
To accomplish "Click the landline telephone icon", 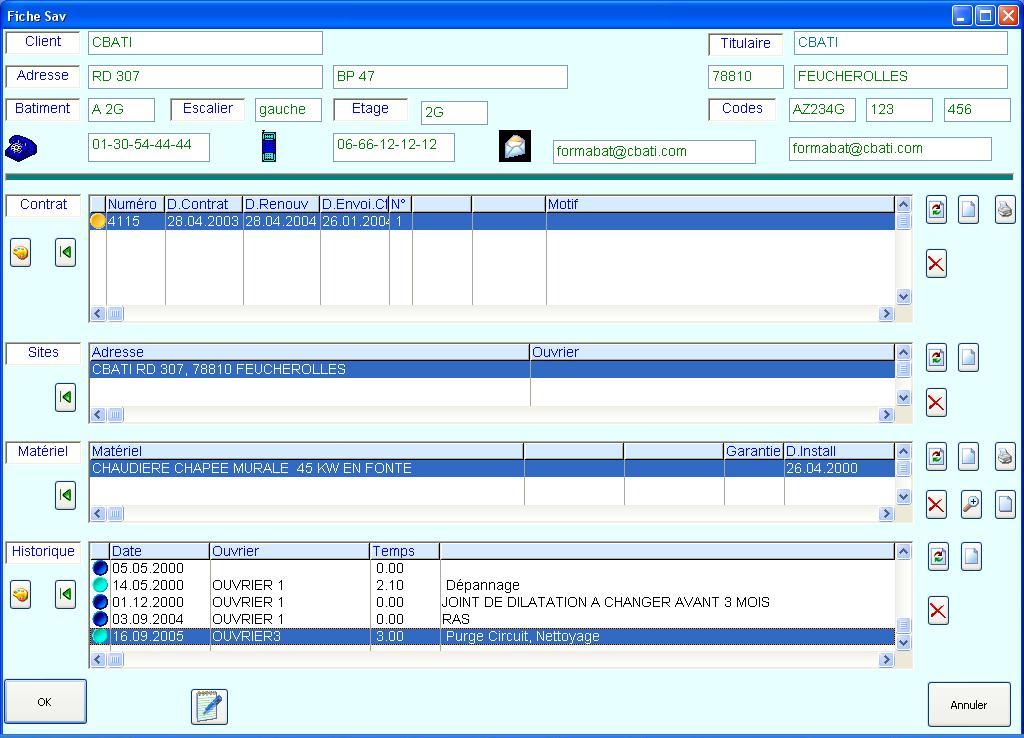I will click(x=21, y=148).
